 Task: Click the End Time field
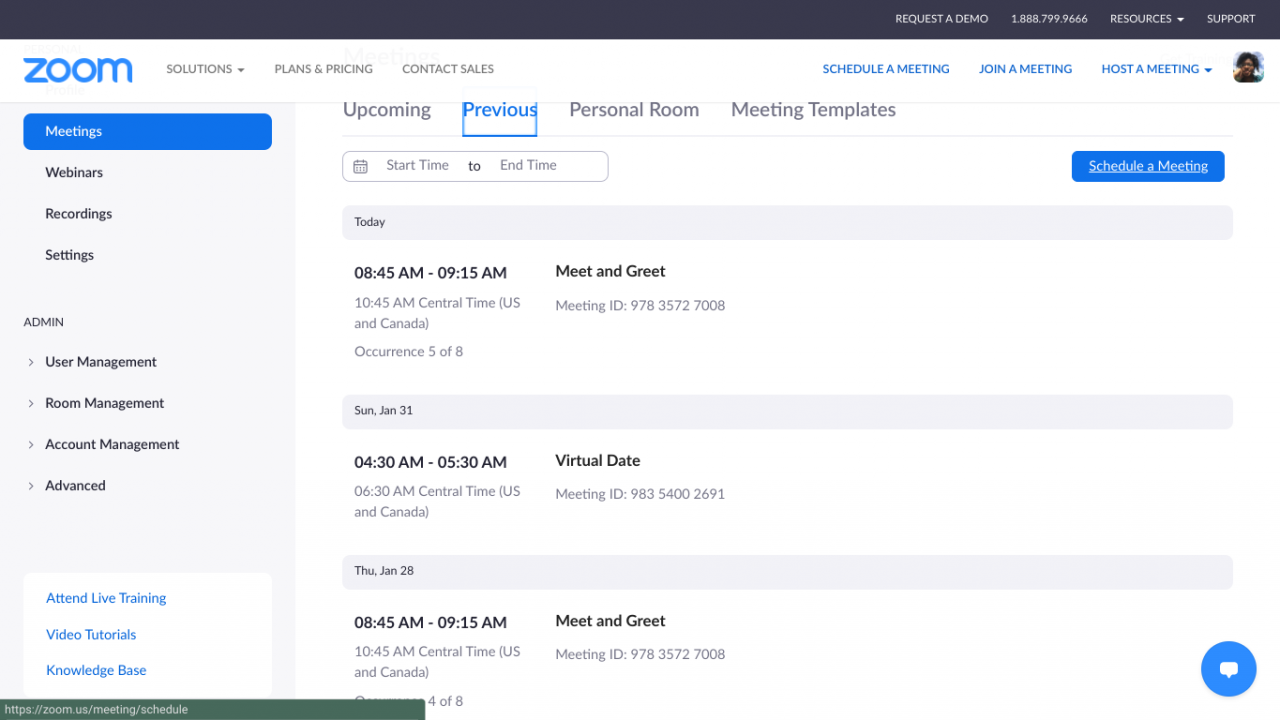tap(528, 166)
